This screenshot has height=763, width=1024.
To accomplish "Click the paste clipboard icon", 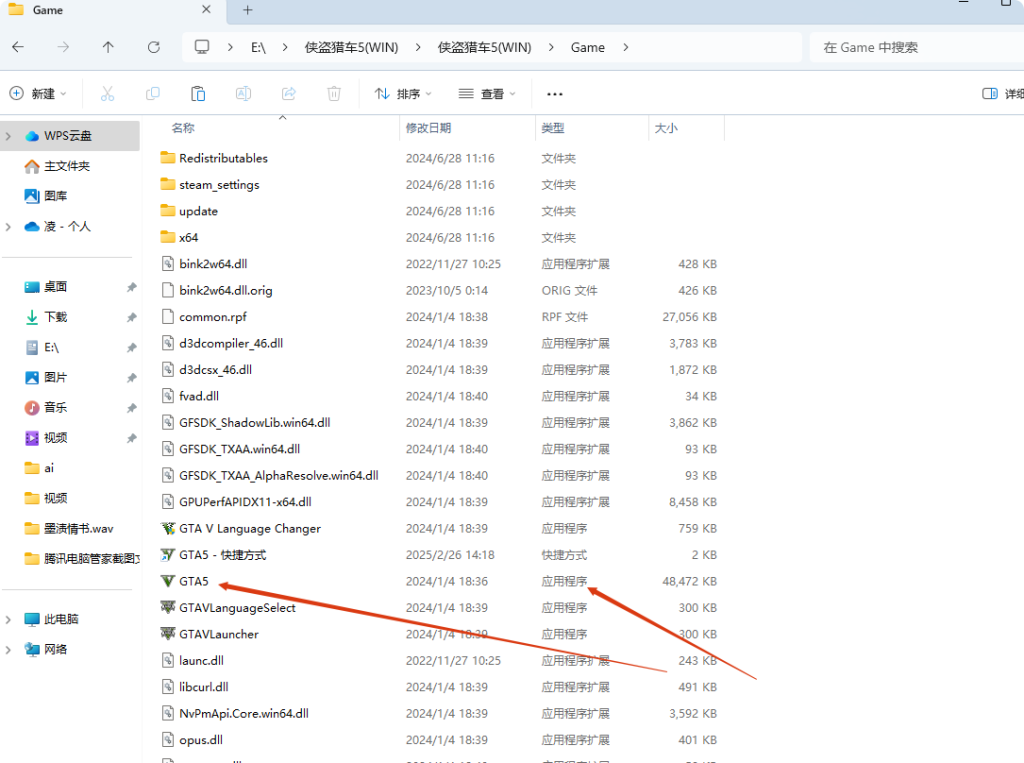I will (198, 93).
